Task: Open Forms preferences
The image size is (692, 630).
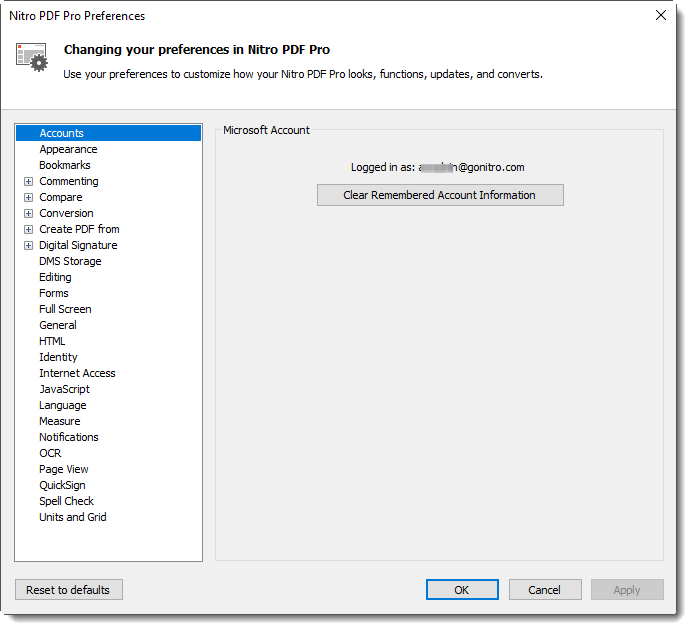Action: tap(54, 293)
